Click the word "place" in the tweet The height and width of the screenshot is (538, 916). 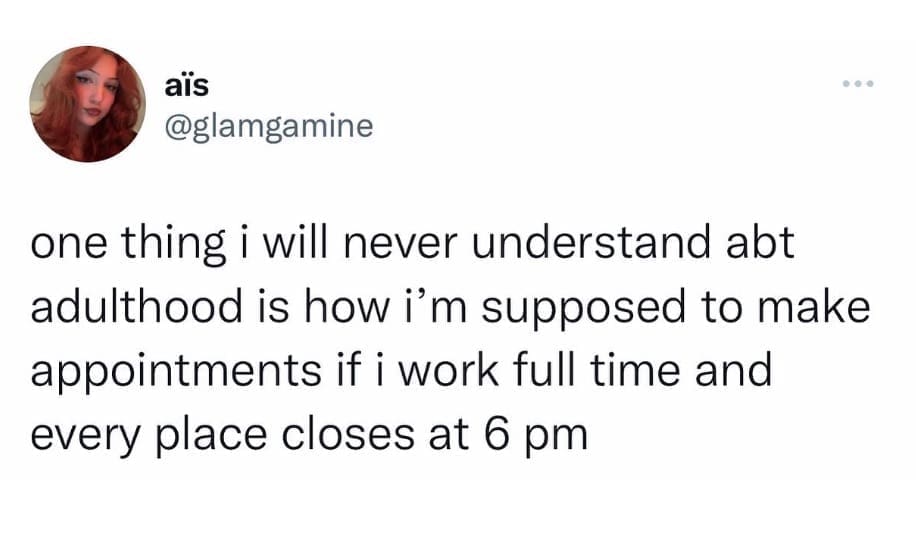[x=202, y=435]
